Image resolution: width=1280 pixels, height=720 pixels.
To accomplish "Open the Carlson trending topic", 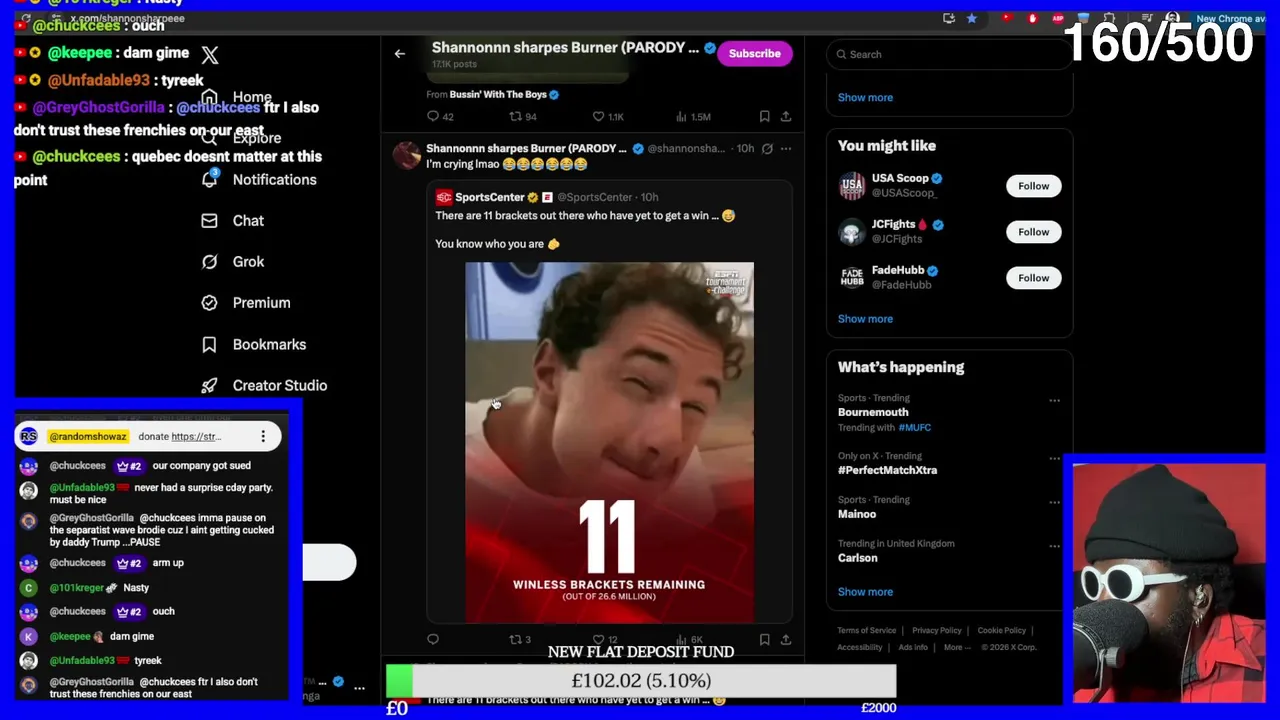I will (x=858, y=558).
